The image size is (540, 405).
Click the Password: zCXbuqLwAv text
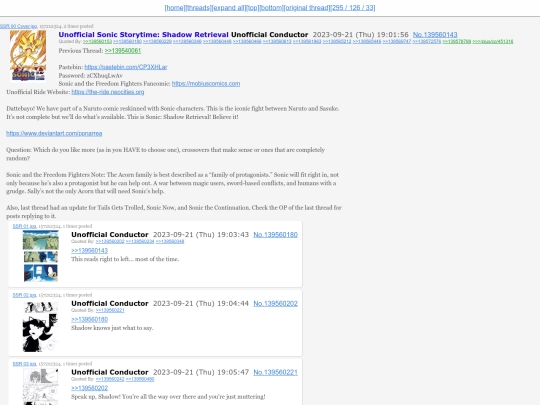tap(91, 75)
